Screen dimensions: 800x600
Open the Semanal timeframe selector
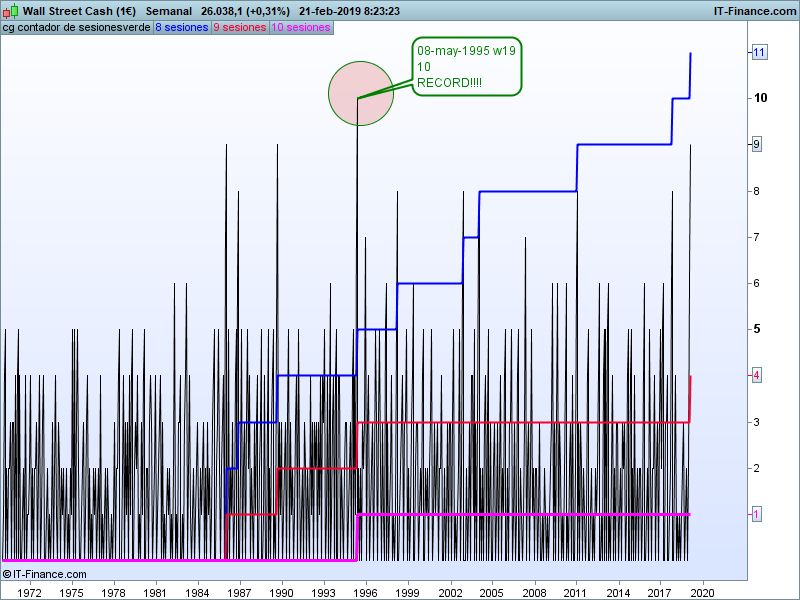click(x=169, y=11)
